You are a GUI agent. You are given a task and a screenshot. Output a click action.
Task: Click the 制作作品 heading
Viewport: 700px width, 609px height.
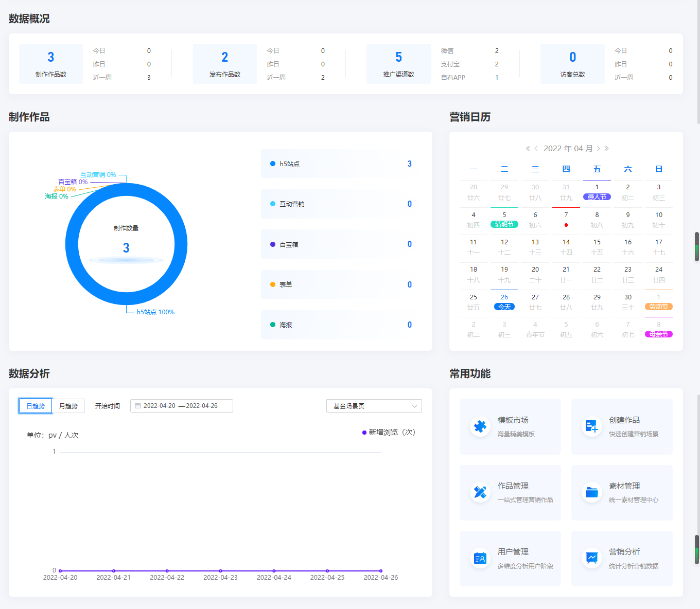(x=29, y=117)
